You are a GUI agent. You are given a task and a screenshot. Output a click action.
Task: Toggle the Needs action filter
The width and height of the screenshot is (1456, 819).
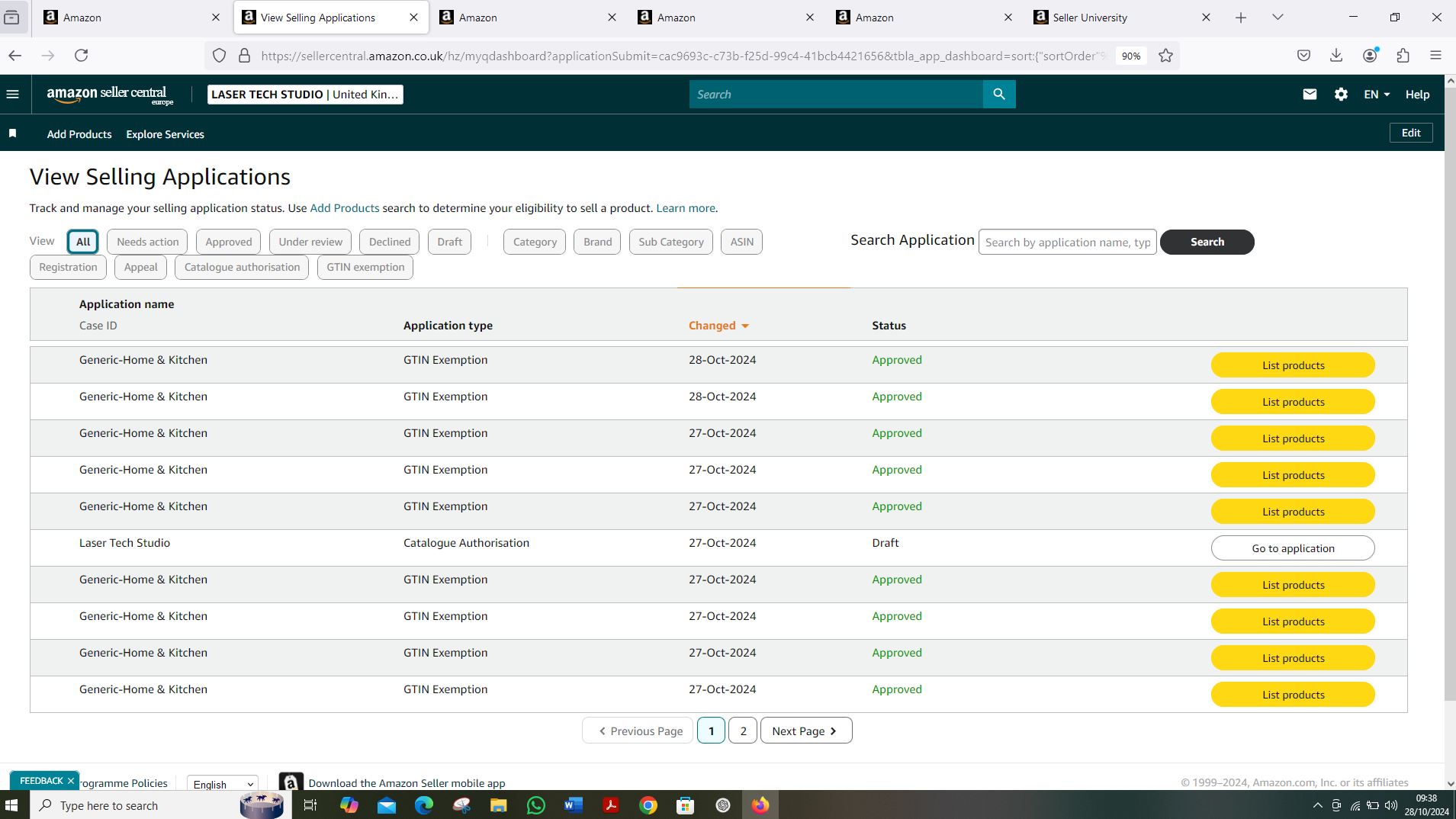pyautogui.click(x=147, y=242)
